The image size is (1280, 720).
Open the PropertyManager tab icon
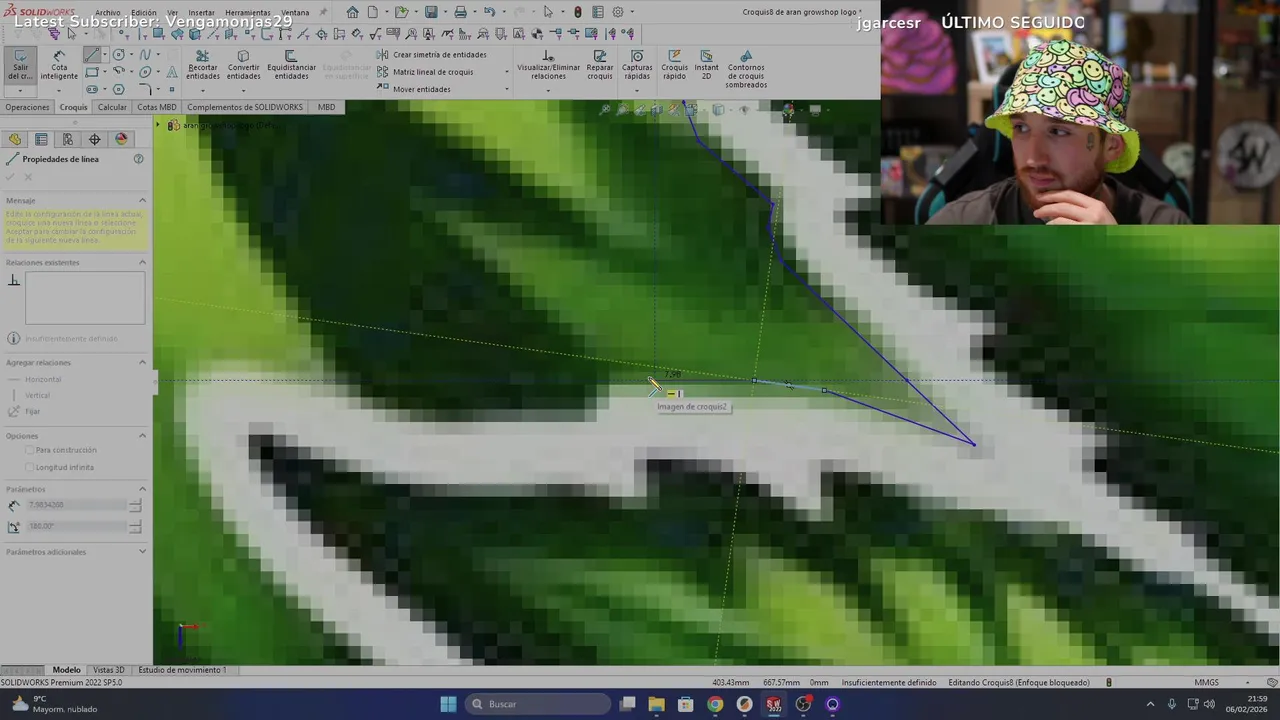pyautogui.click(x=41, y=139)
